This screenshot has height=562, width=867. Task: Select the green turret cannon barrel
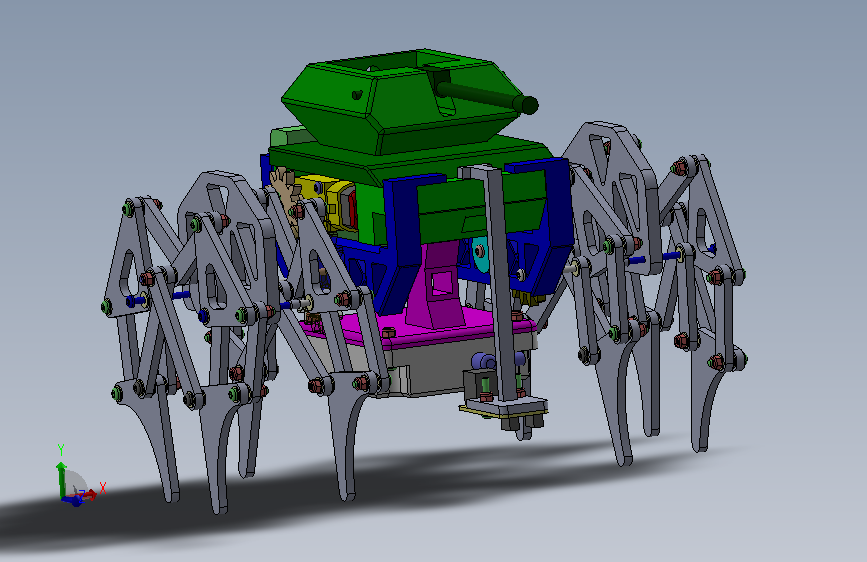coord(485,96)
